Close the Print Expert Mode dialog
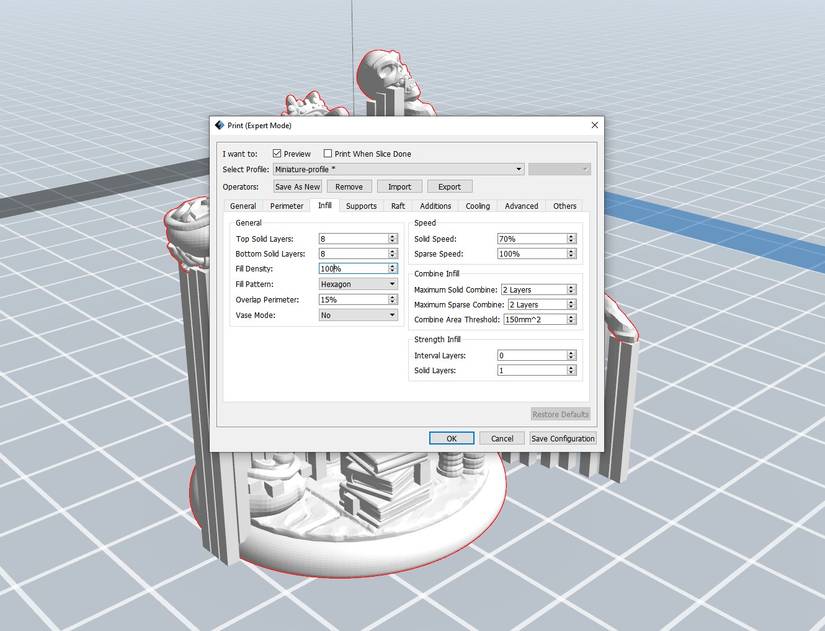Screen dimensions: 825x631 (x=595, y=125)
